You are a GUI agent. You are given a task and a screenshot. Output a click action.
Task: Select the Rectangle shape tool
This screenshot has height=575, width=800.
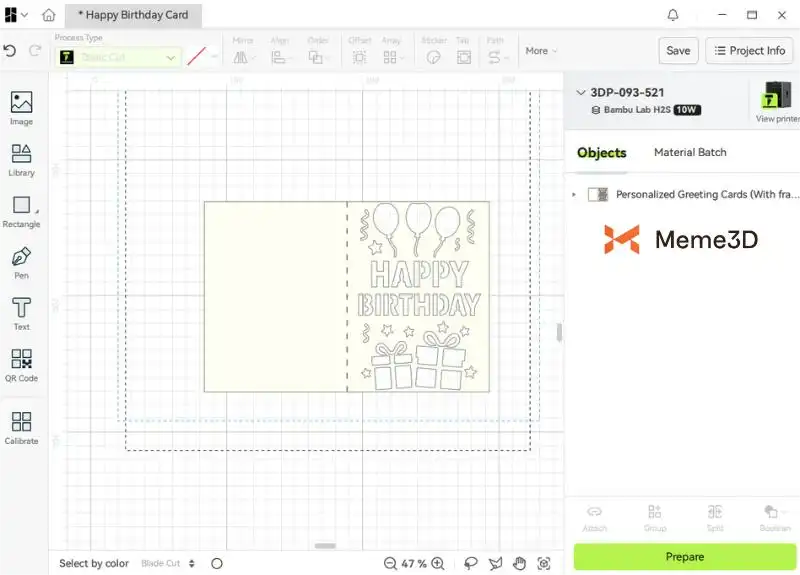[x=21, y=211]
